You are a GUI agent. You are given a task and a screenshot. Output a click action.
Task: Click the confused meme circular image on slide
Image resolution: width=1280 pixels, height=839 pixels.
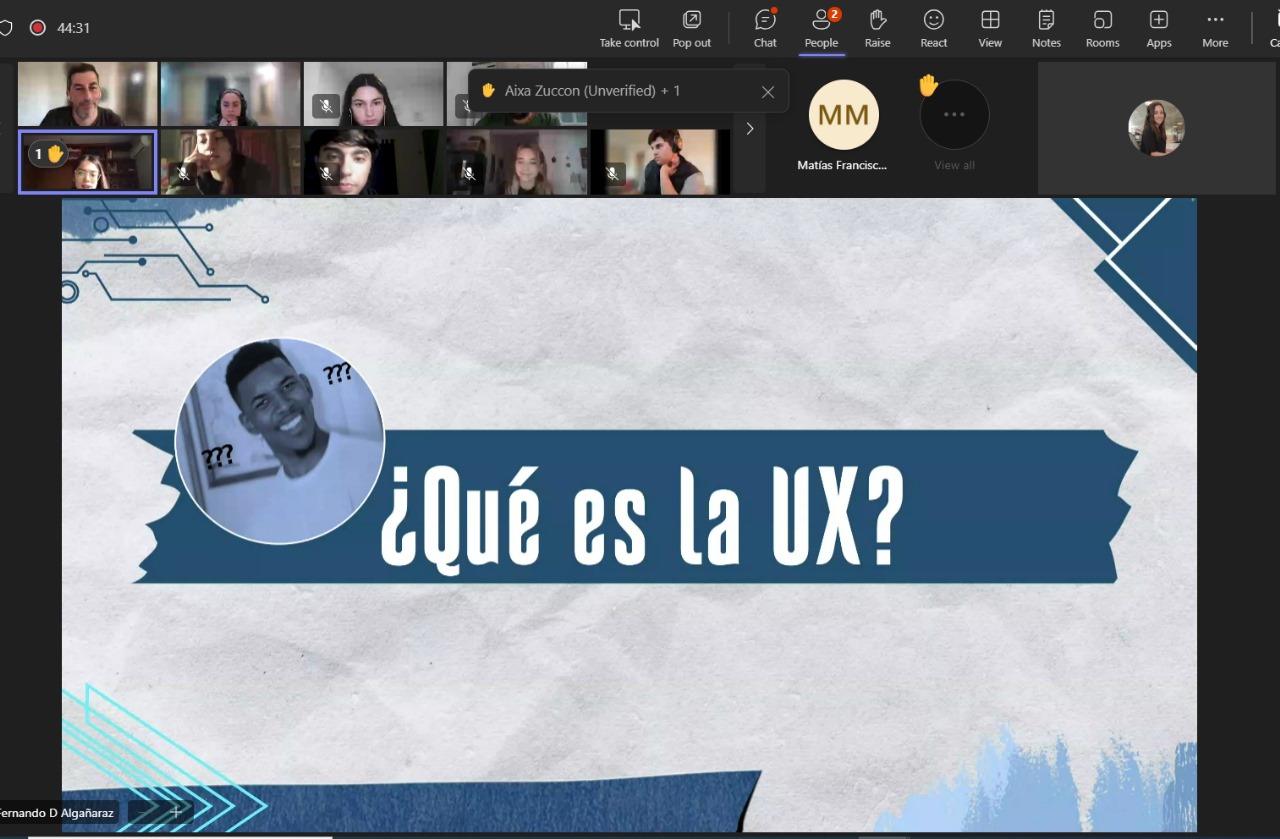click(280, 441)
